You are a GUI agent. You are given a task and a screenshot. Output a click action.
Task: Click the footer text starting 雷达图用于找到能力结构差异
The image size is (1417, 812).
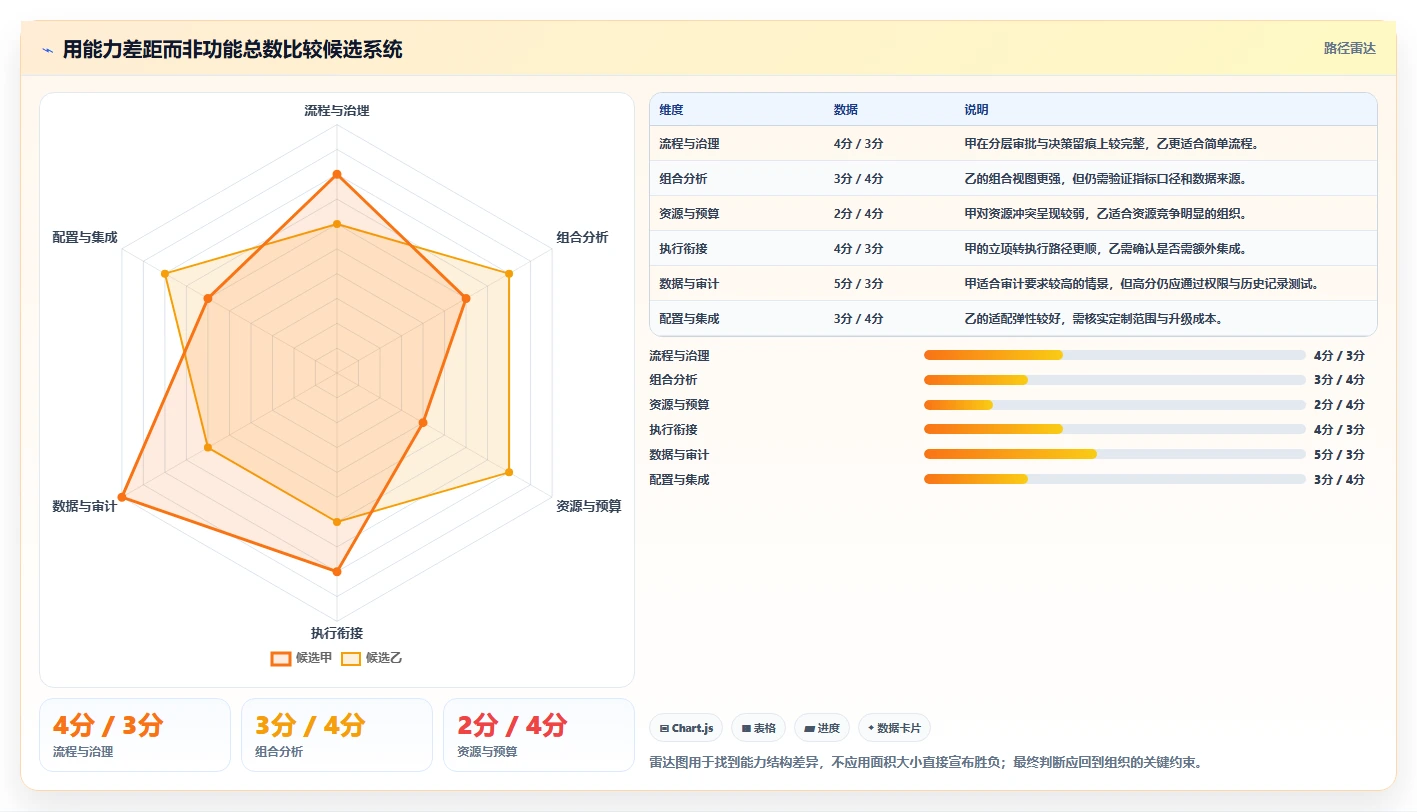click(x=925, y=762)
